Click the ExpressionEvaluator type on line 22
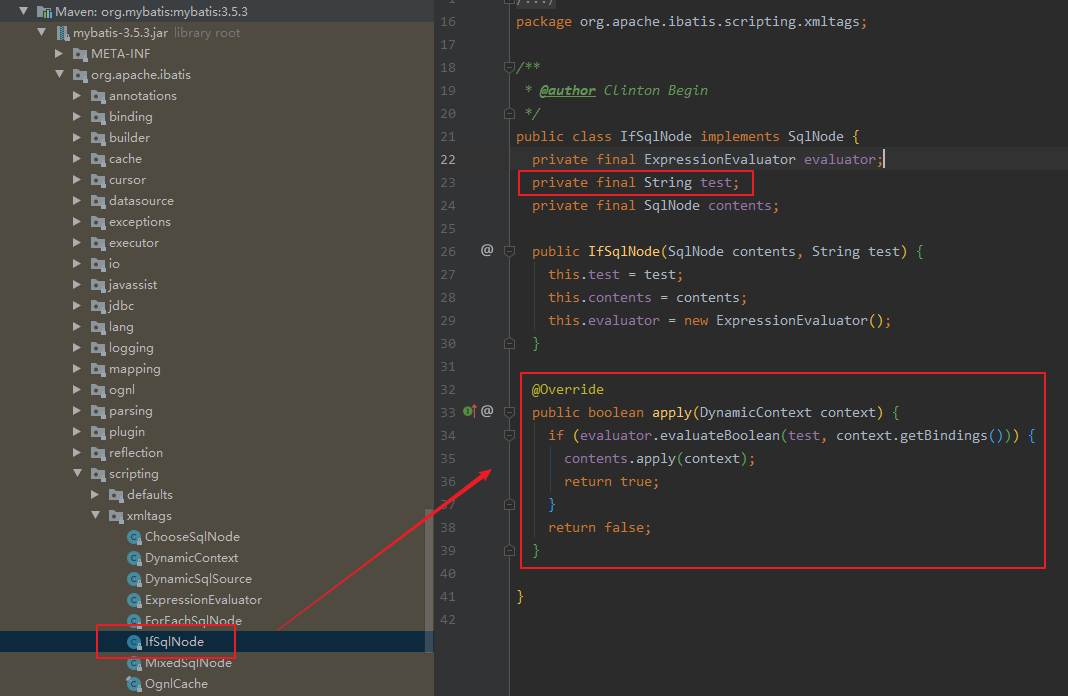The image size is (1068, 696). [x=719, y=159]
